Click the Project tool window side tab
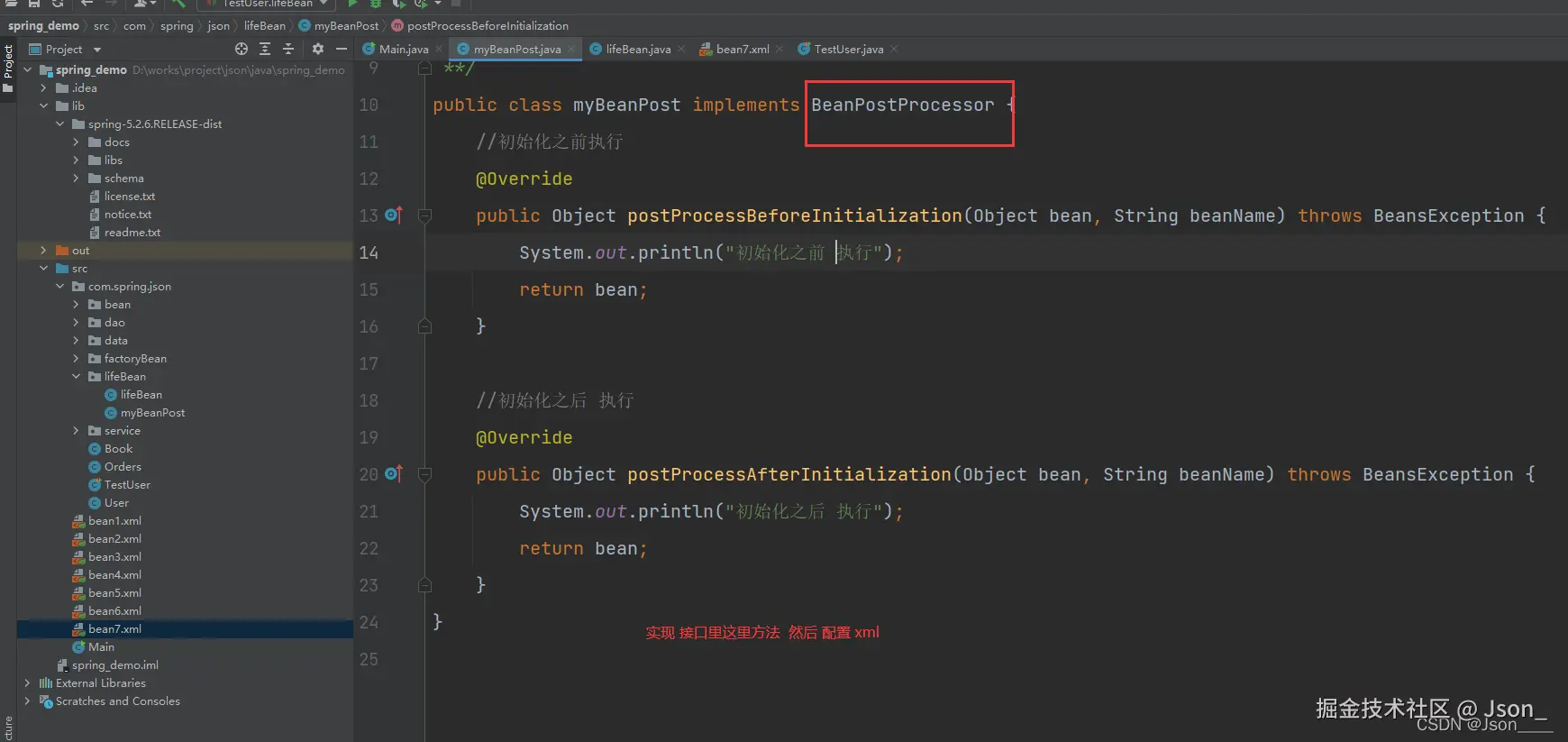The height and width of the screenshot is (742, 1568). pyautogui.click(x=8, y=69)
